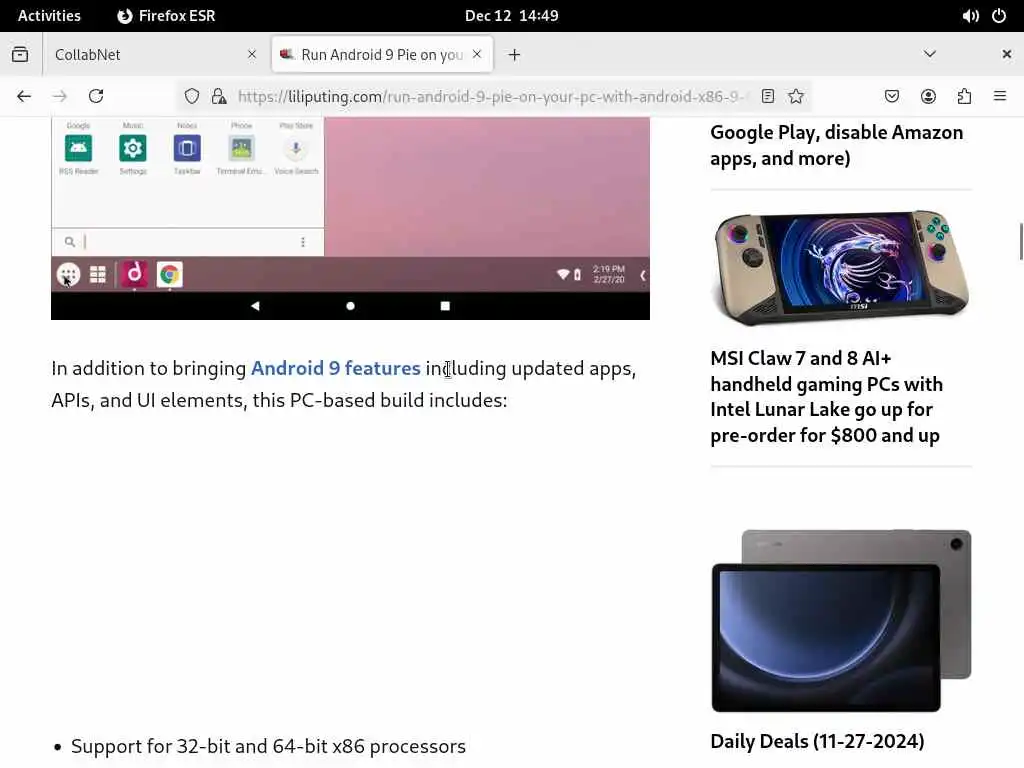The width and height of the screenshot is (1024, 768).
Task: Click the page vertical scrollbar thumb
Action: coord(1021,242)
